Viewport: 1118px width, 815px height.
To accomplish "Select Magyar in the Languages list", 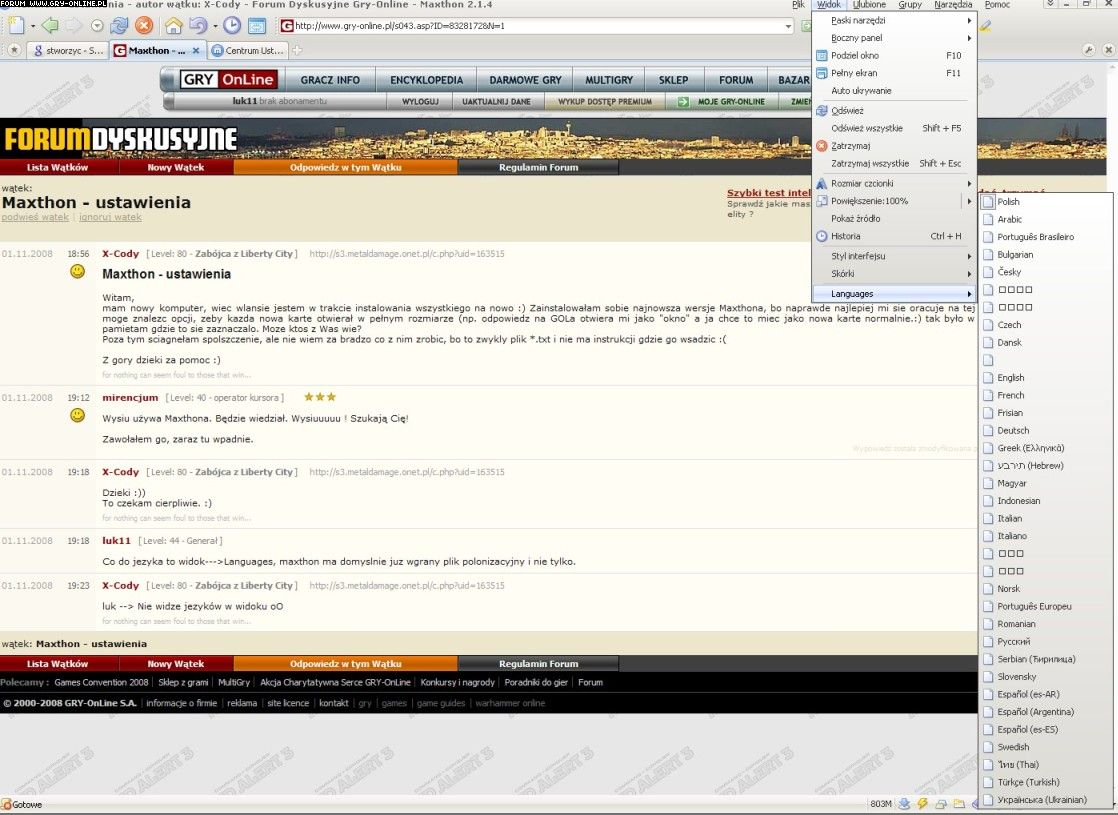I will tap(1045, 483).
